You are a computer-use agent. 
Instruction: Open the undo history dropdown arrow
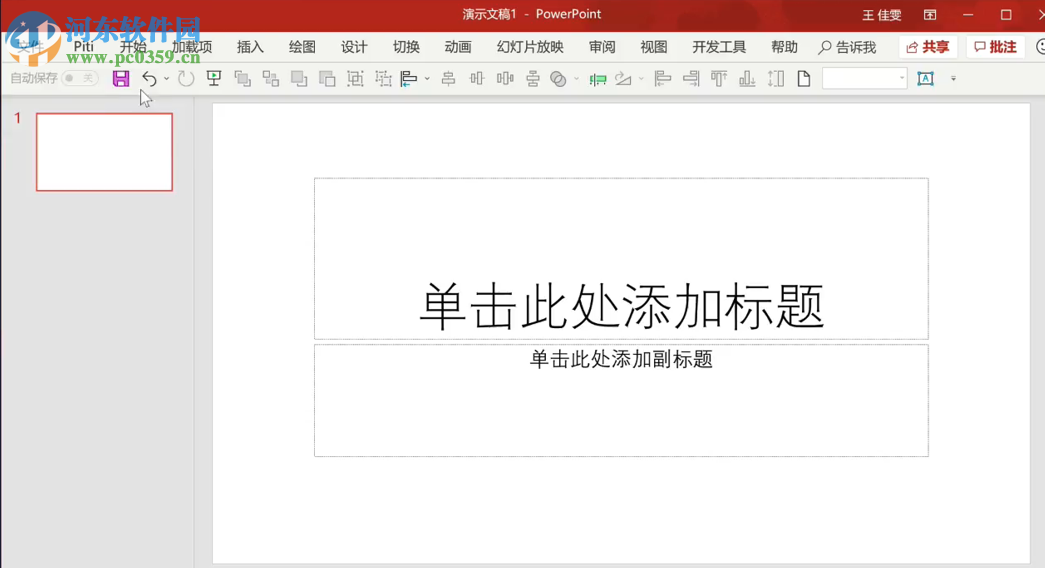[x=167, y=79]
